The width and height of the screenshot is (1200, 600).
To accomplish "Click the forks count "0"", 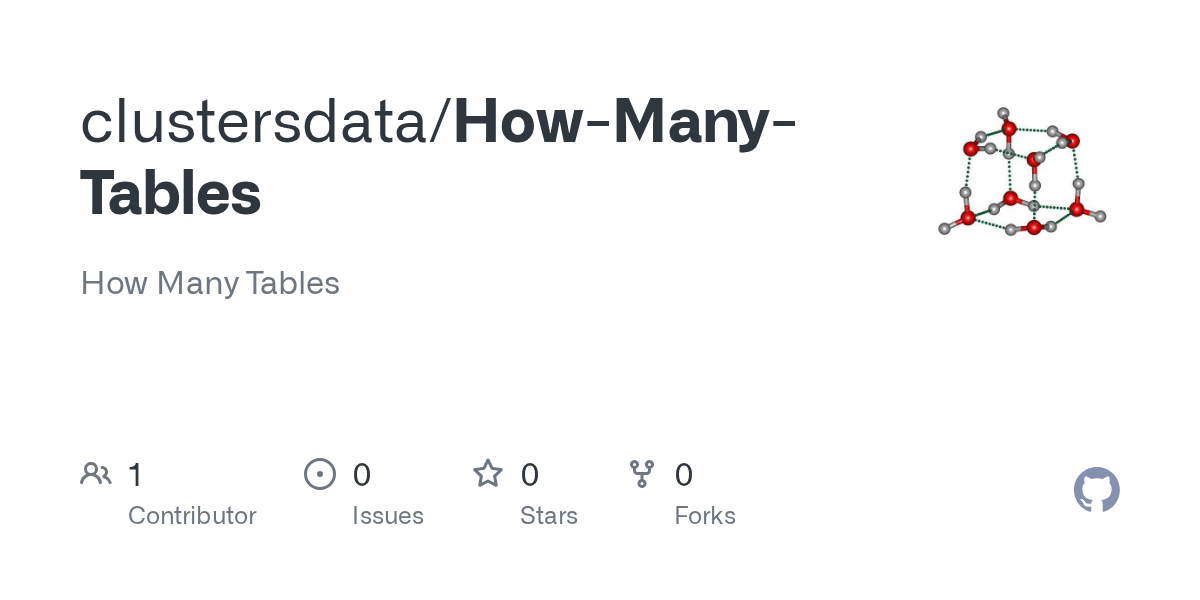I will 684,474.
